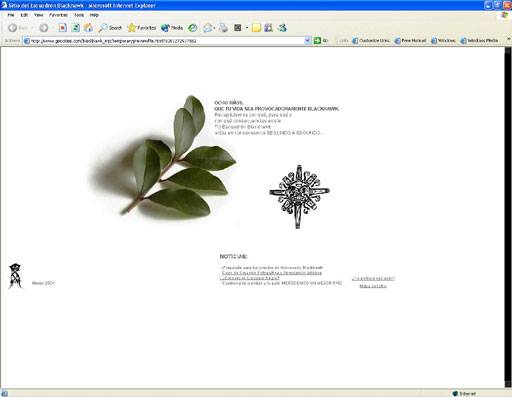Open the Media bar

pyautogui.click(x=172, y=28)
